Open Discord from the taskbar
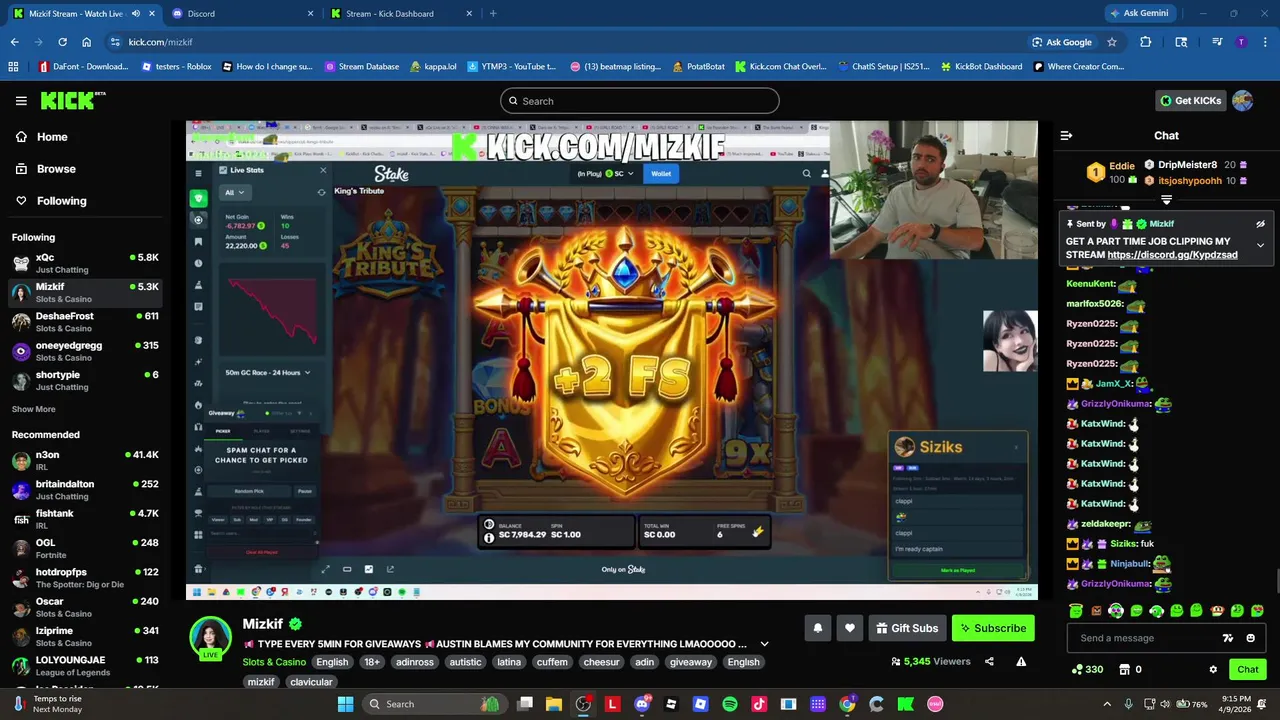This screenshot has width=1280, height=720. [x=642, y=704]
